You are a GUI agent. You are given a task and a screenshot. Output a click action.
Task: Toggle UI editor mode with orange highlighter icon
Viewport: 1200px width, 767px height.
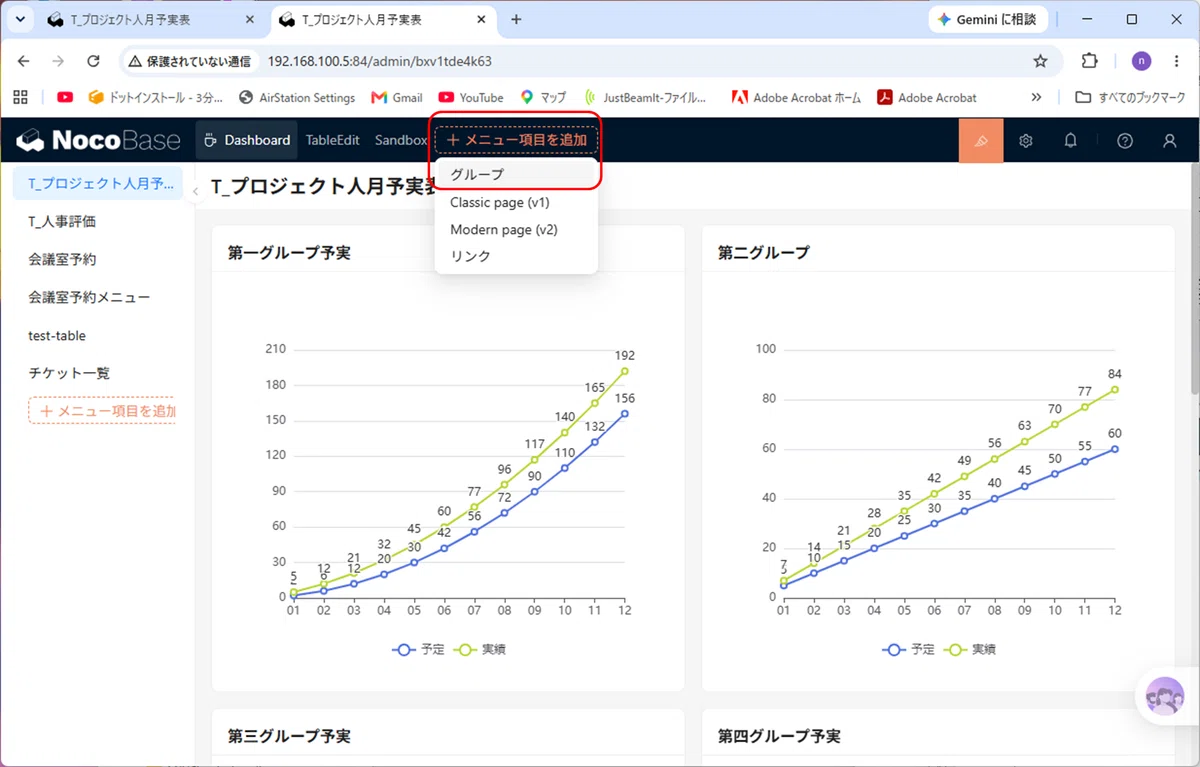coord(980,141)
